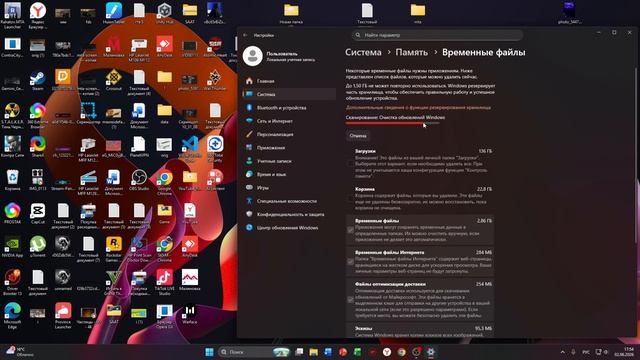Open Bluetooth и устройства section
The width and height of the screenshot is (640, 360).
289,108
